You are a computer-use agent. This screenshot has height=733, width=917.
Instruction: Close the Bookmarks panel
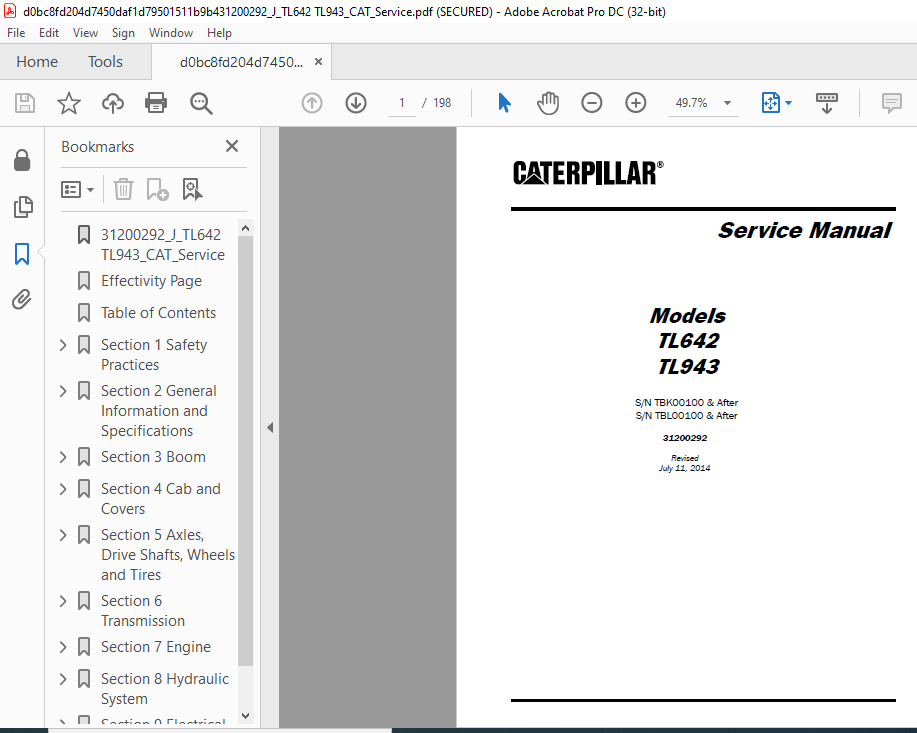232,146
